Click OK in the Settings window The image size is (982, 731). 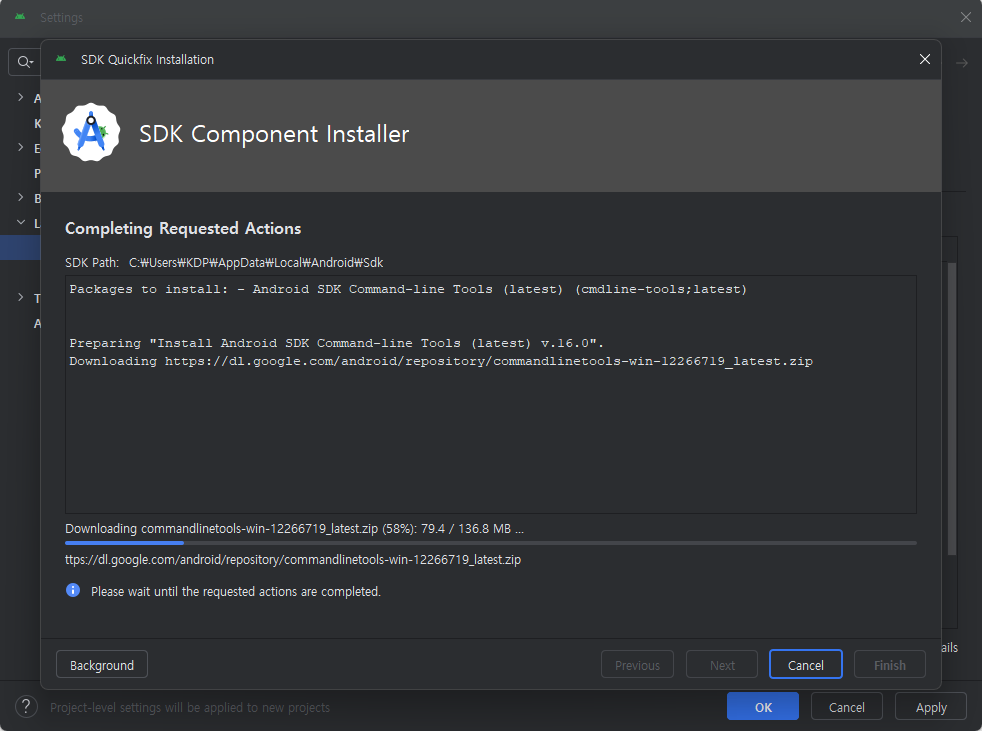[763, 707]
